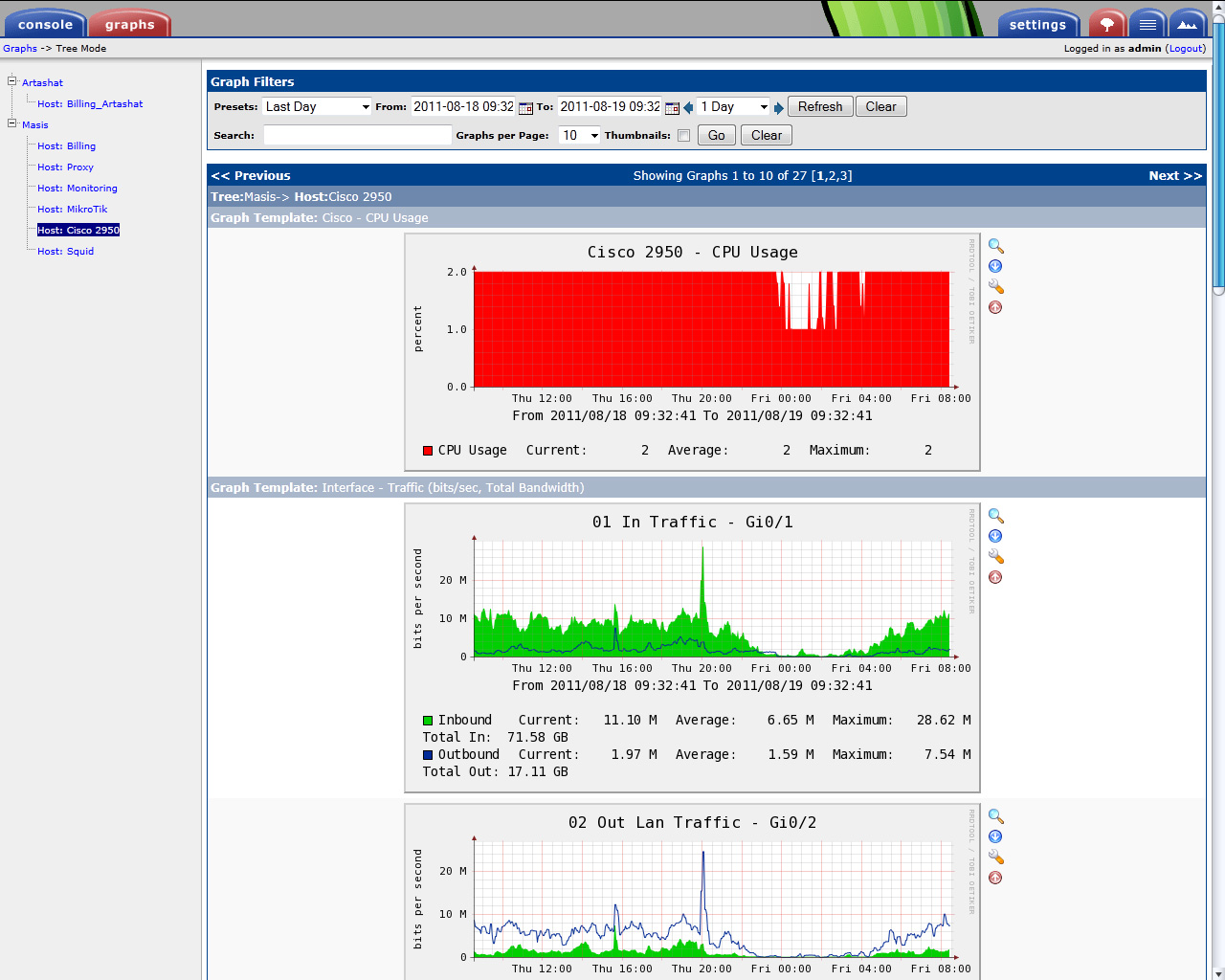Switch to preview view mode icon
1225x980 pixels.
click(x=1188, y=24)
